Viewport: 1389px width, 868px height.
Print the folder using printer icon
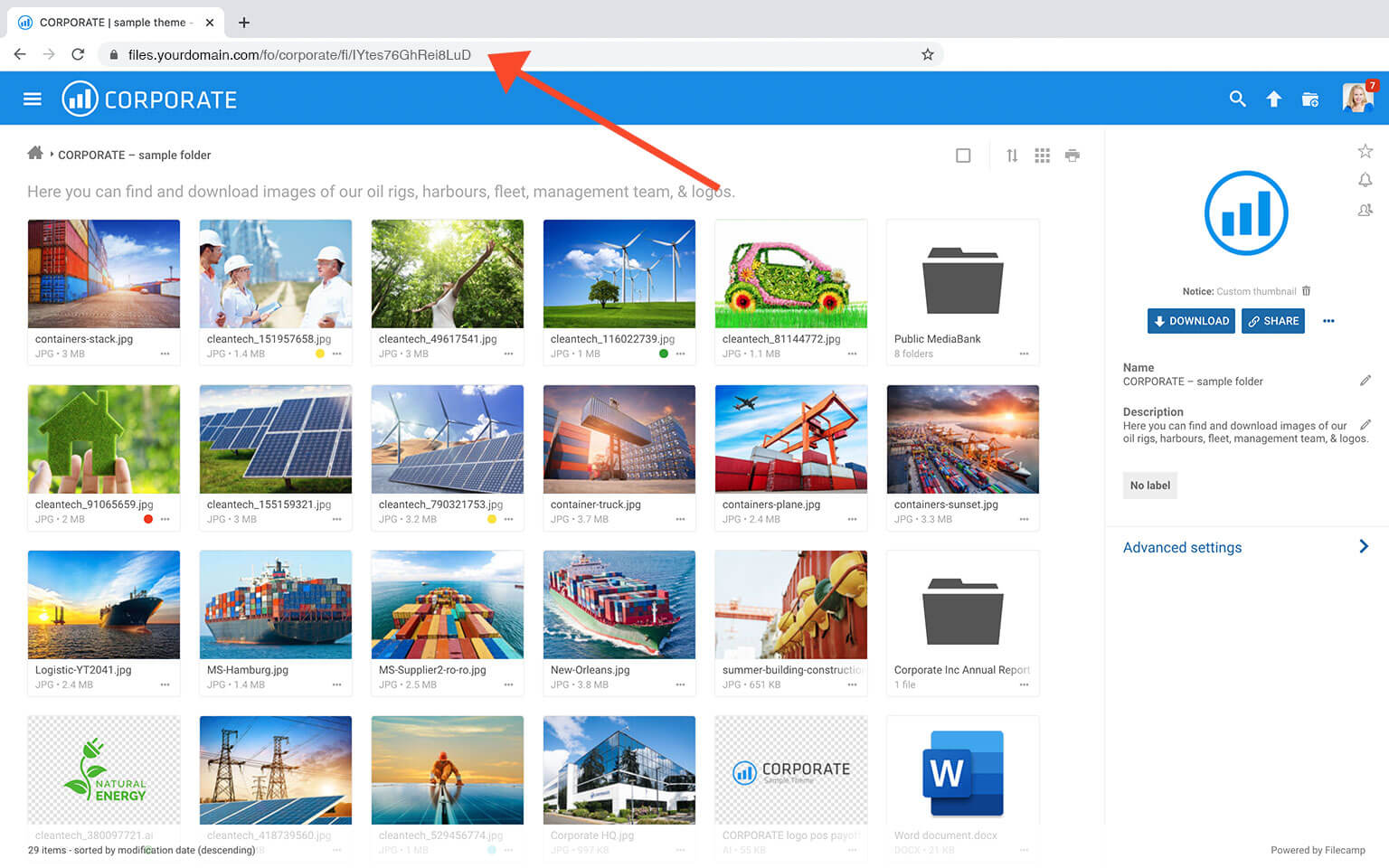click(x=1072, y=156)
